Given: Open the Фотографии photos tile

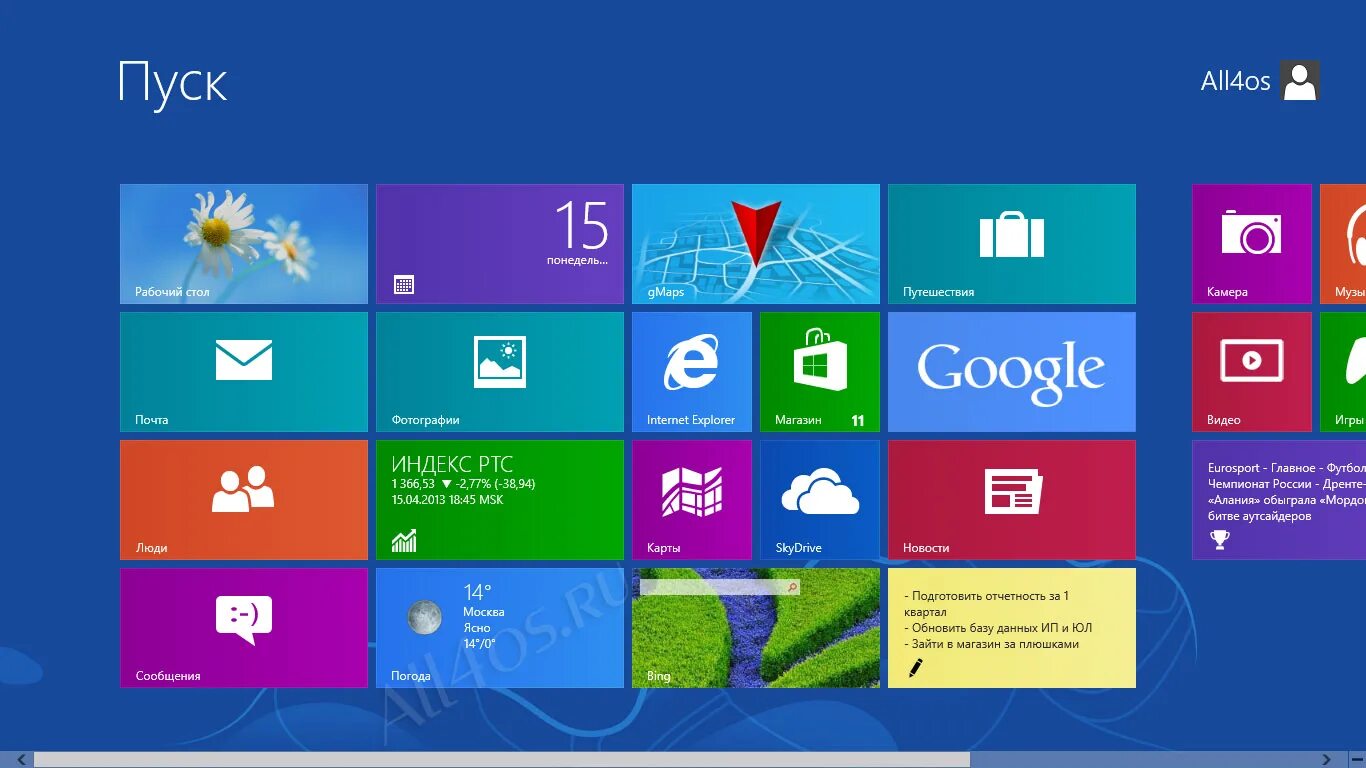Looking at the screenshot, I should tap(499, 371).
